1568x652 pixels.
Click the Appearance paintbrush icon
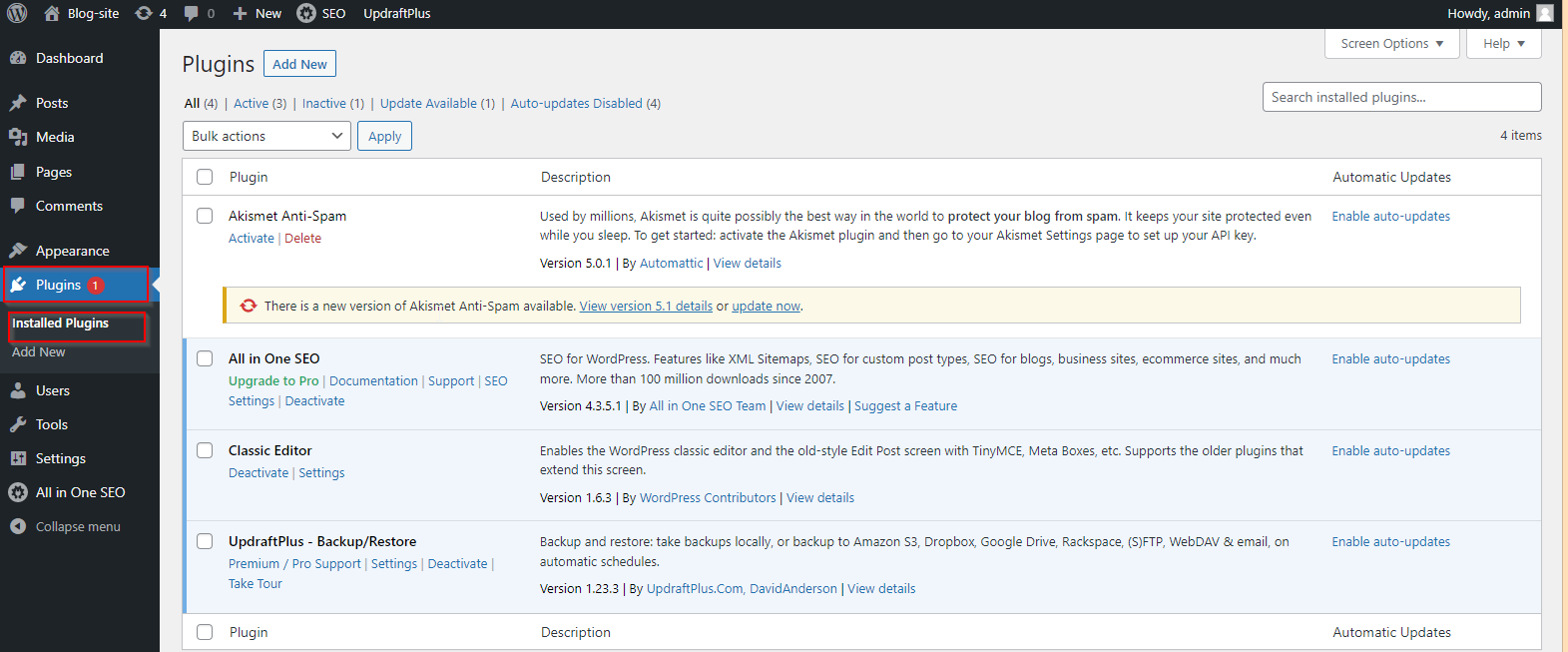tap(18, 251)
